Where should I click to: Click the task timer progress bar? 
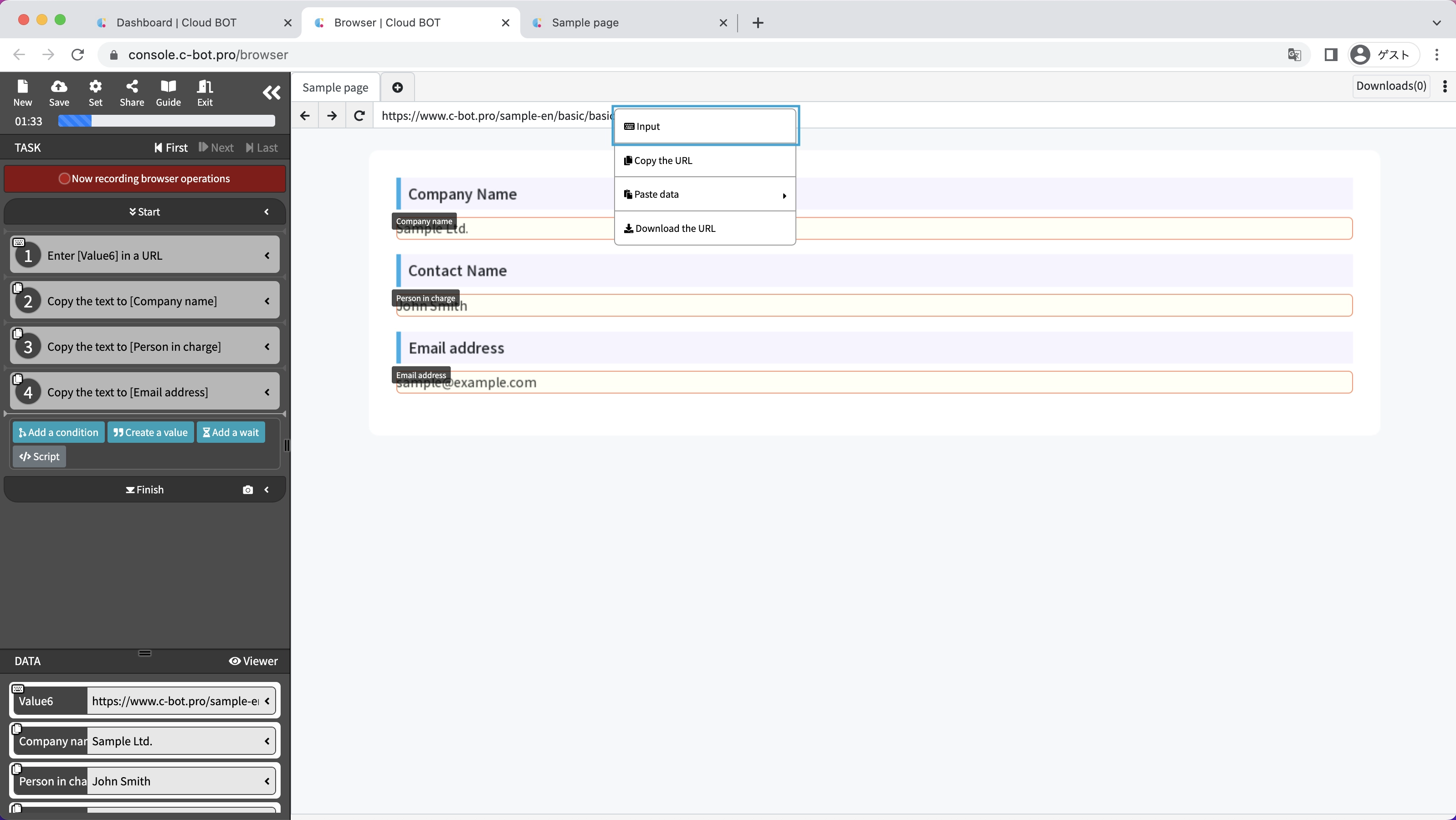(x=166, y=121)
